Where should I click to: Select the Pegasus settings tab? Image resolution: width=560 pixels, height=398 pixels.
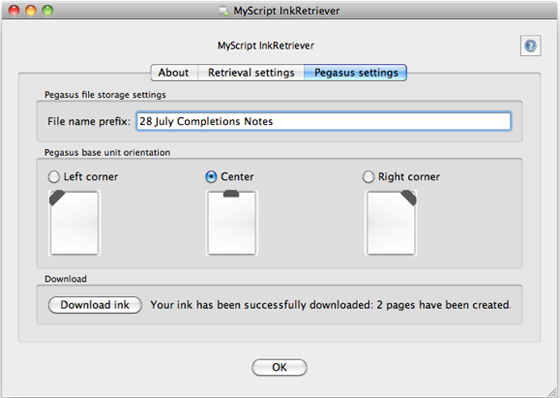point(356,73)
